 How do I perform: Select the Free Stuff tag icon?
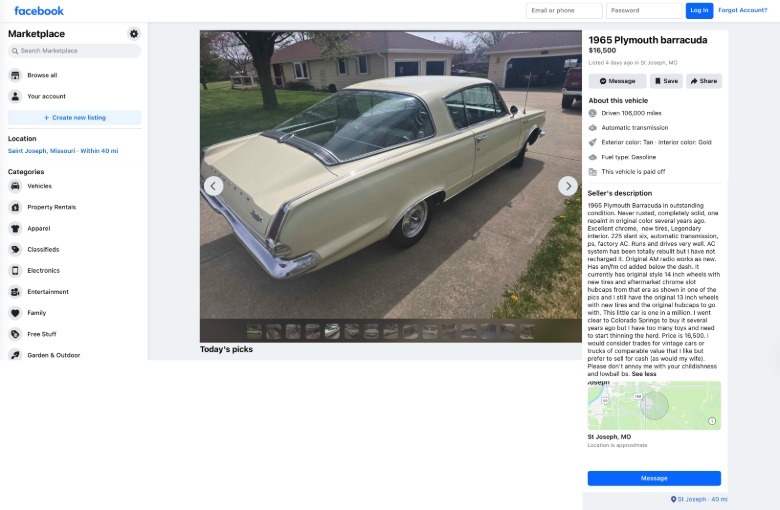click(15, 334)
